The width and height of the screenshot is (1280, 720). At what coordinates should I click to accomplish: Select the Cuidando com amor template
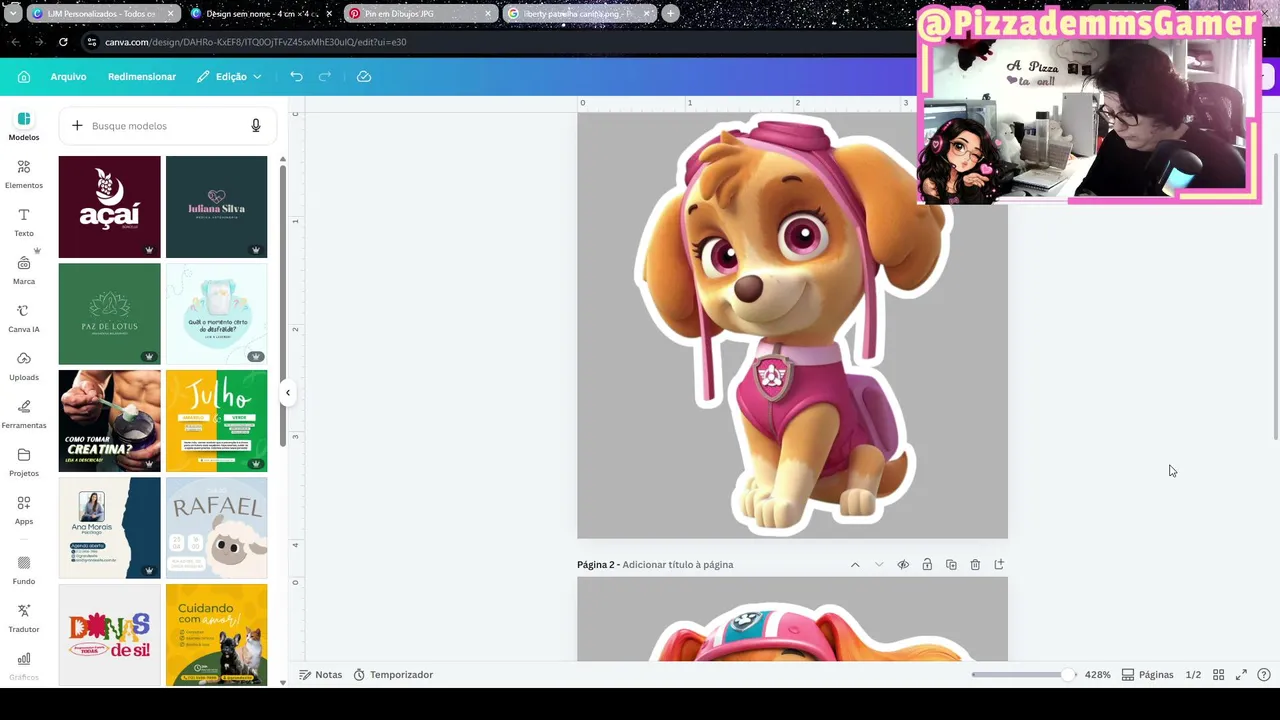click(217, 635)
